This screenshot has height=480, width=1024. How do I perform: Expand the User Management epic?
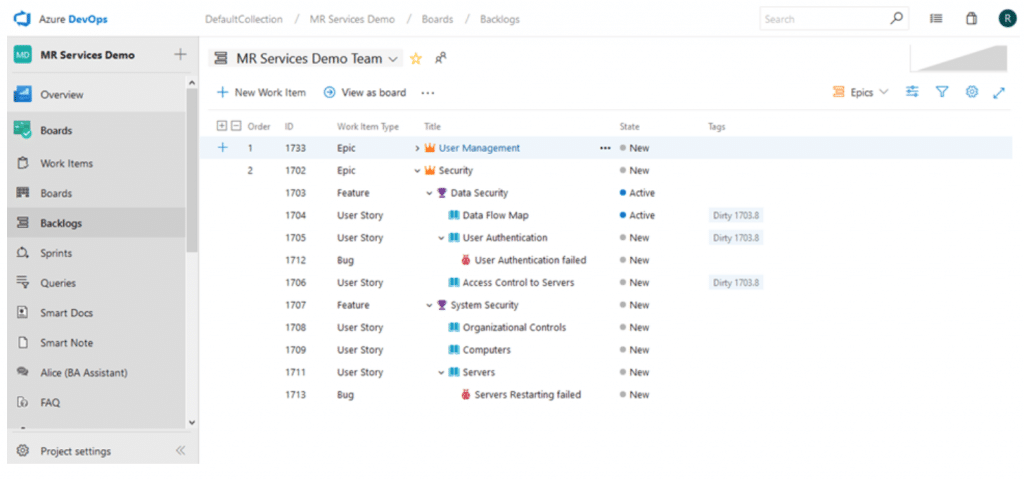[x=417, y=148]
